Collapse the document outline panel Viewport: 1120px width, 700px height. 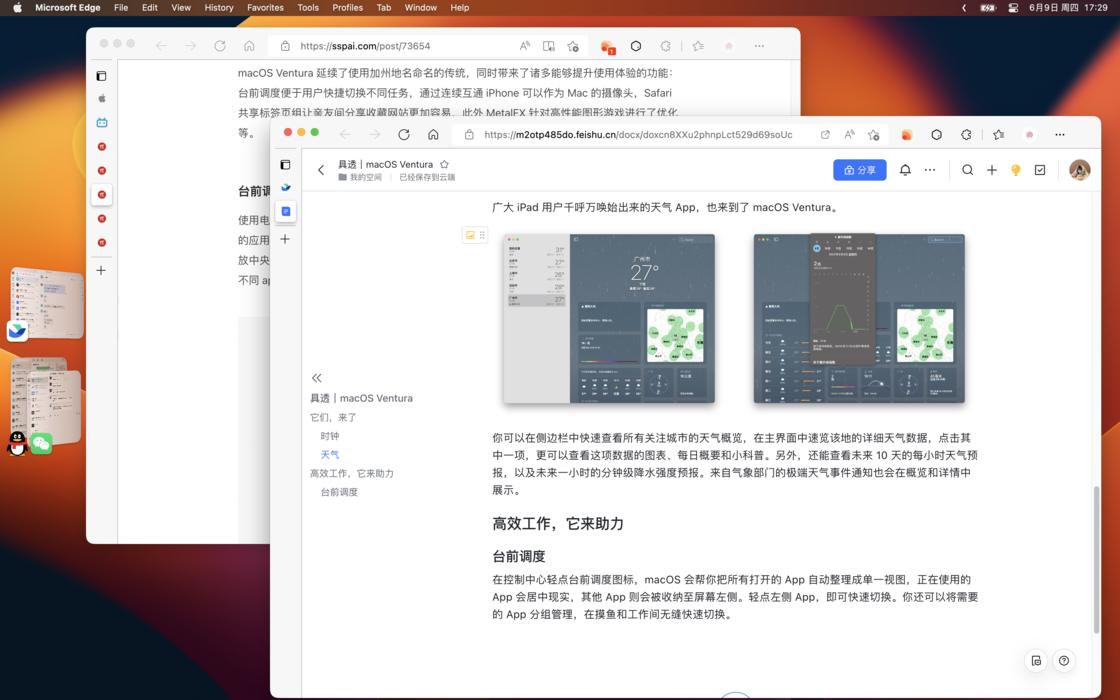coord(317,378)
